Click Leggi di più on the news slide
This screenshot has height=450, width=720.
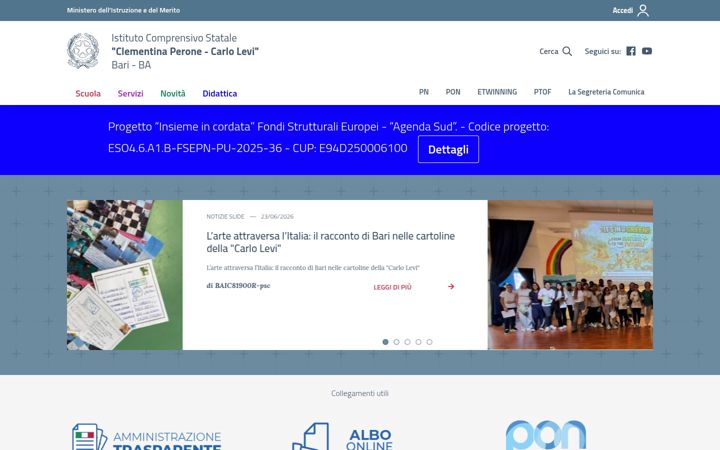pos(392,287)
